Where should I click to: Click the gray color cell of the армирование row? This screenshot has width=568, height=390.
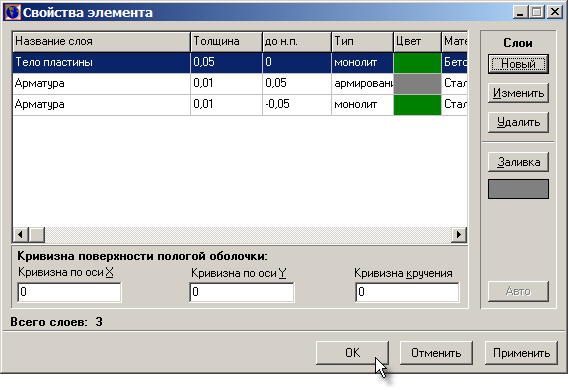click(x=417, y=84)
